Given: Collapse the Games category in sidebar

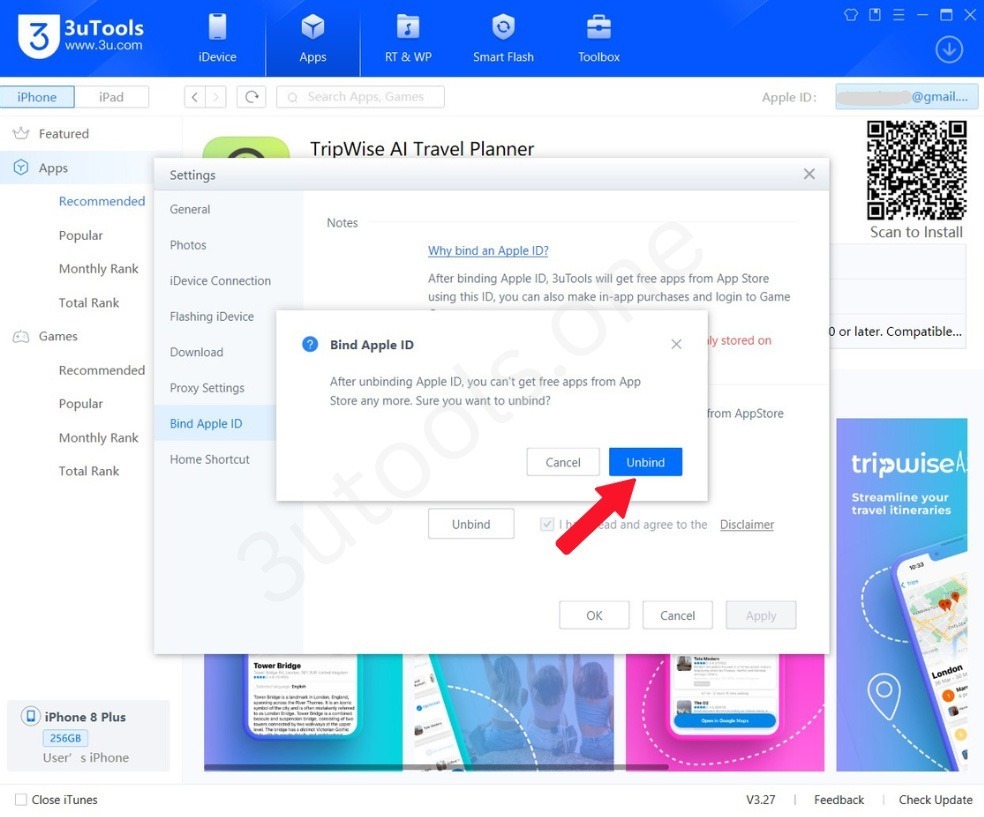Looking at the screenshot, I should pos(58,336).
